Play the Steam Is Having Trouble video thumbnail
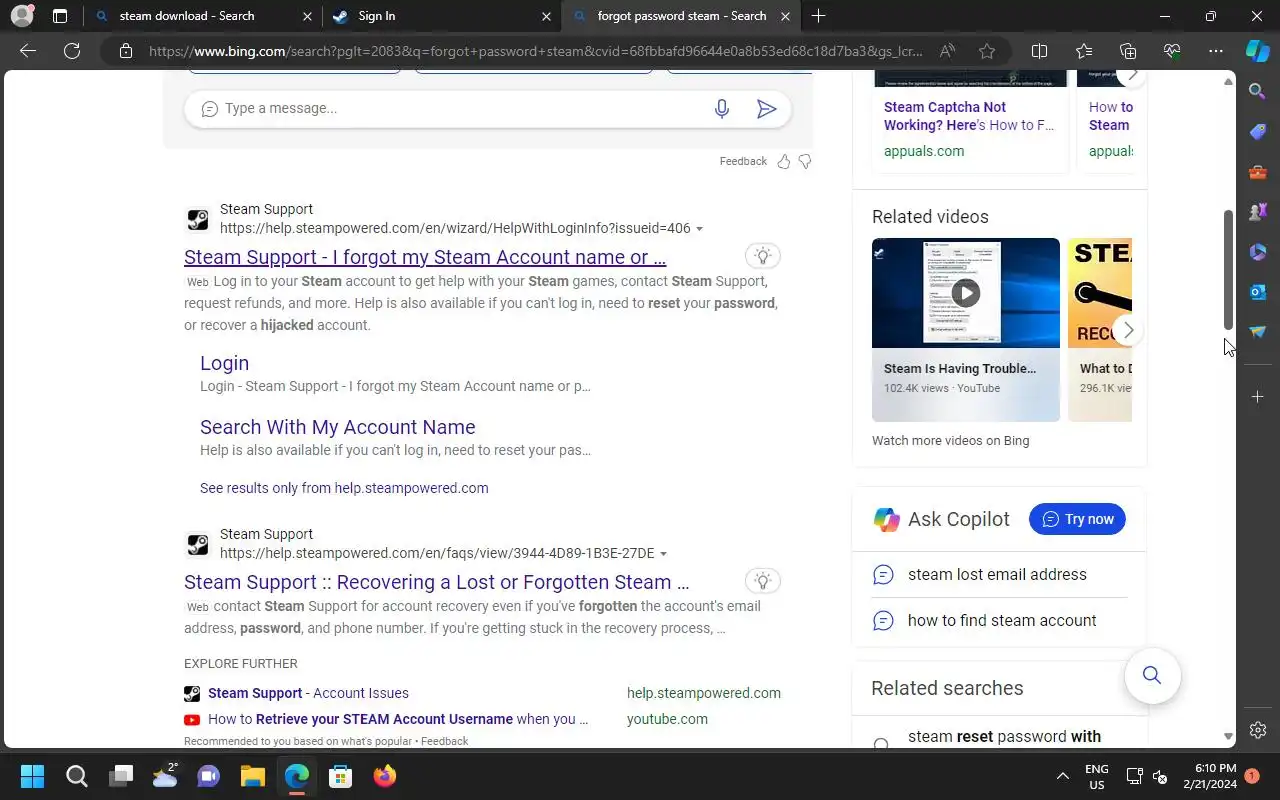 tap(966, 293)
